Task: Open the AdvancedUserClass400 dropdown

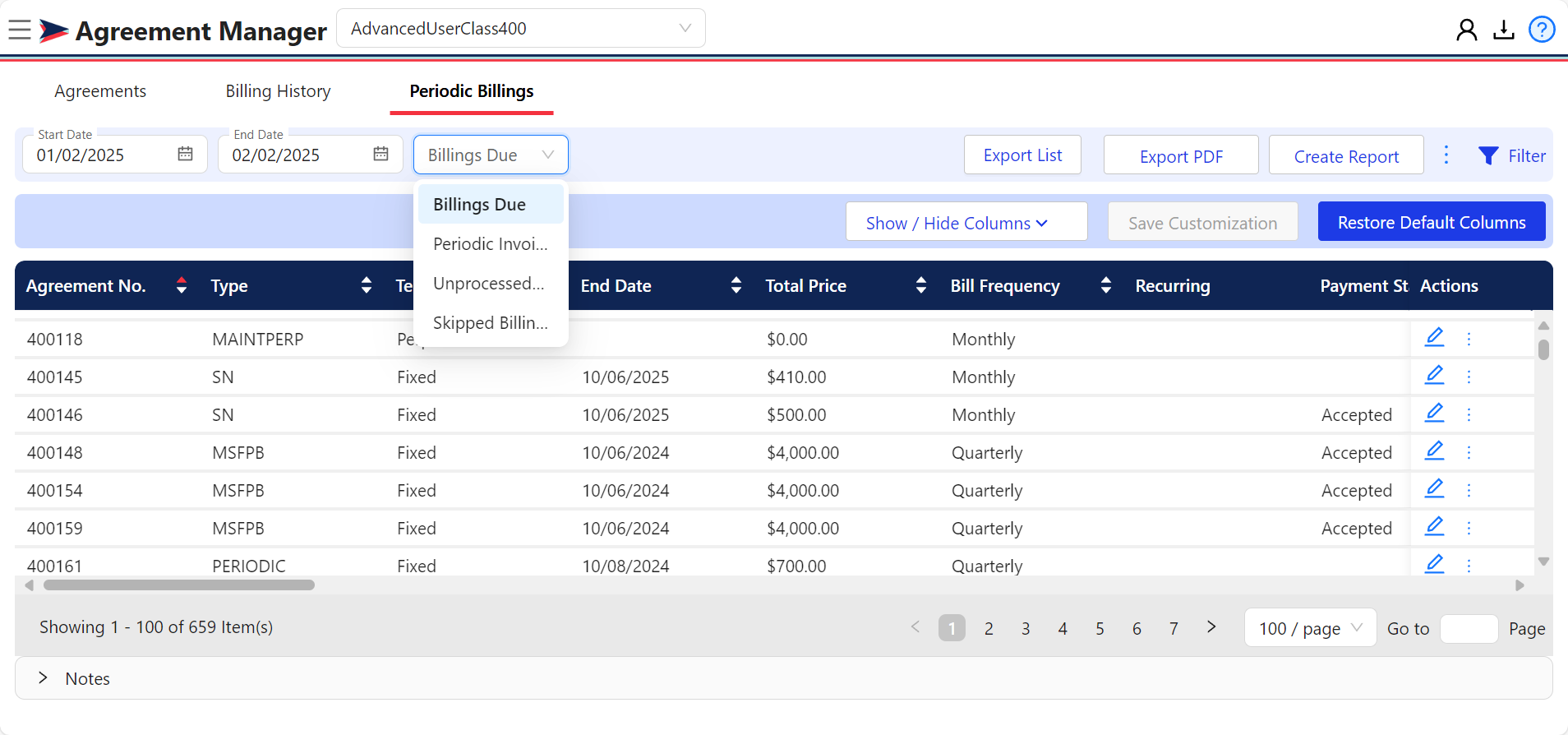Action: pyautogui.click(x=521, y=28)
